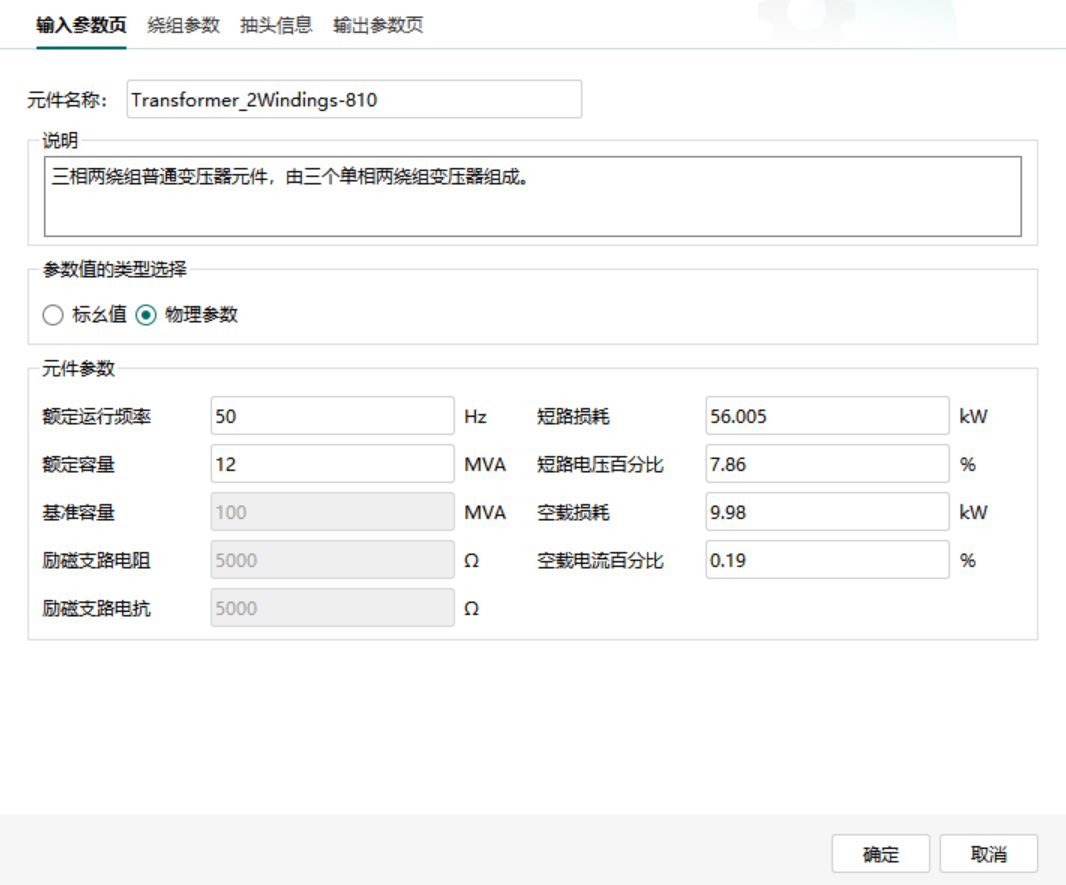
Task: Choose the 物理参数 radio option
Action: (x=146, y=315)
